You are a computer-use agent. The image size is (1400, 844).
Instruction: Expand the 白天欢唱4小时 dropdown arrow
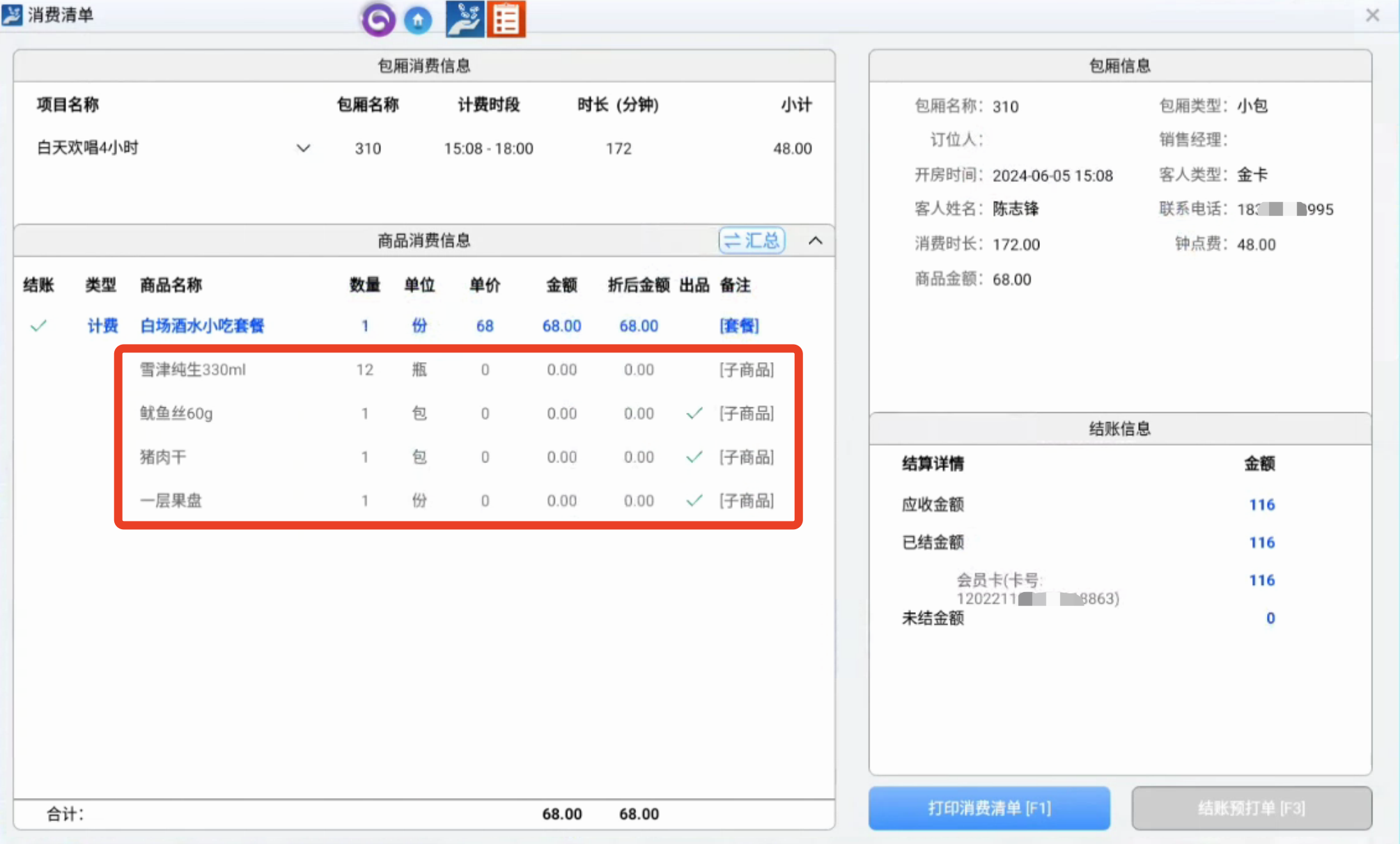(303, 148)
